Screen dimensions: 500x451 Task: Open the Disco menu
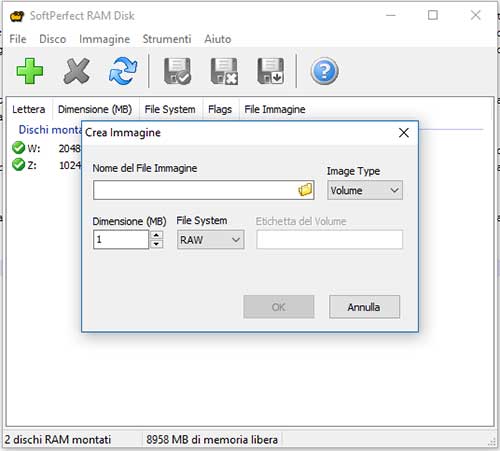point(53,39)
